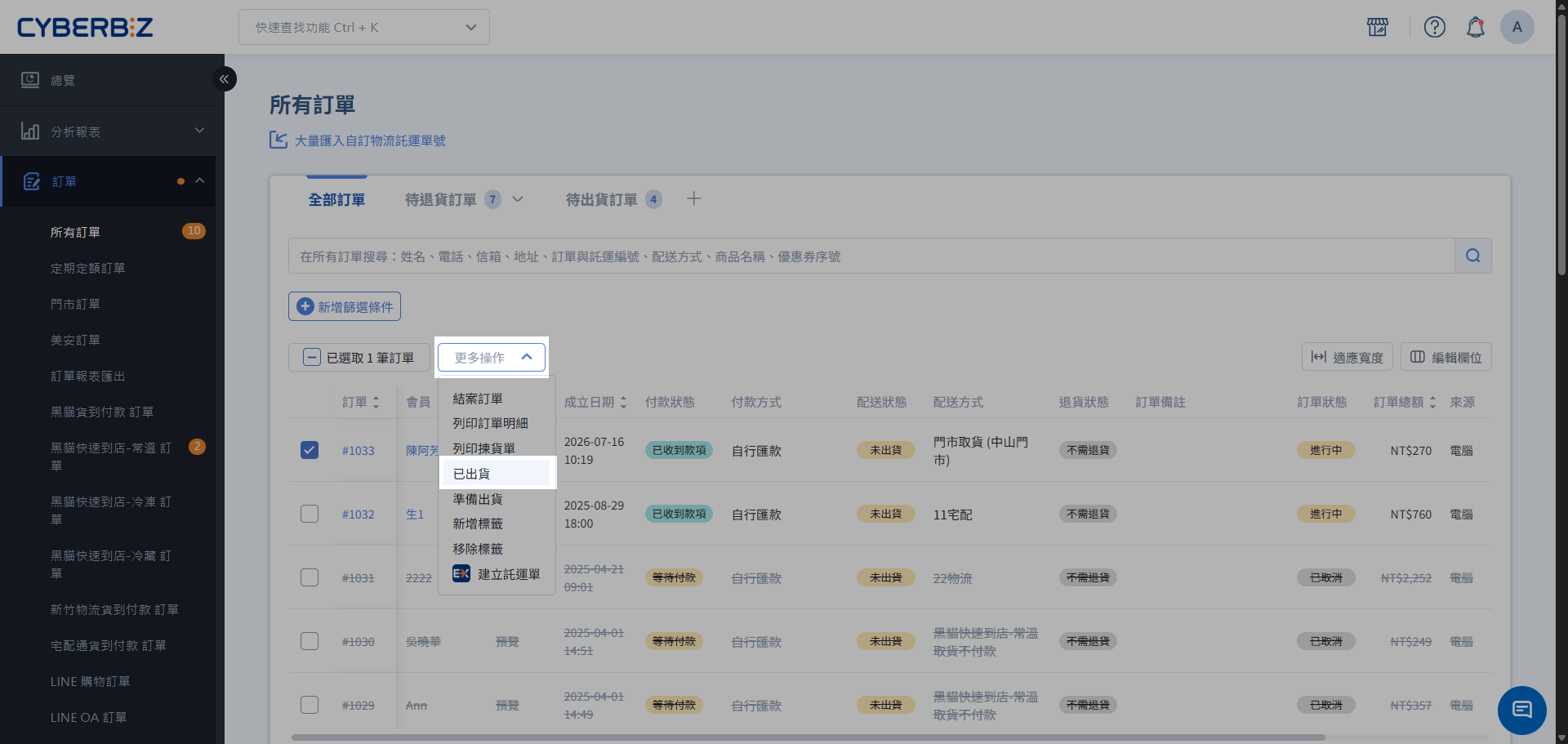1568x744 pixels.
Task: Click the search magnifier button
Action: tap(1473, 256)
